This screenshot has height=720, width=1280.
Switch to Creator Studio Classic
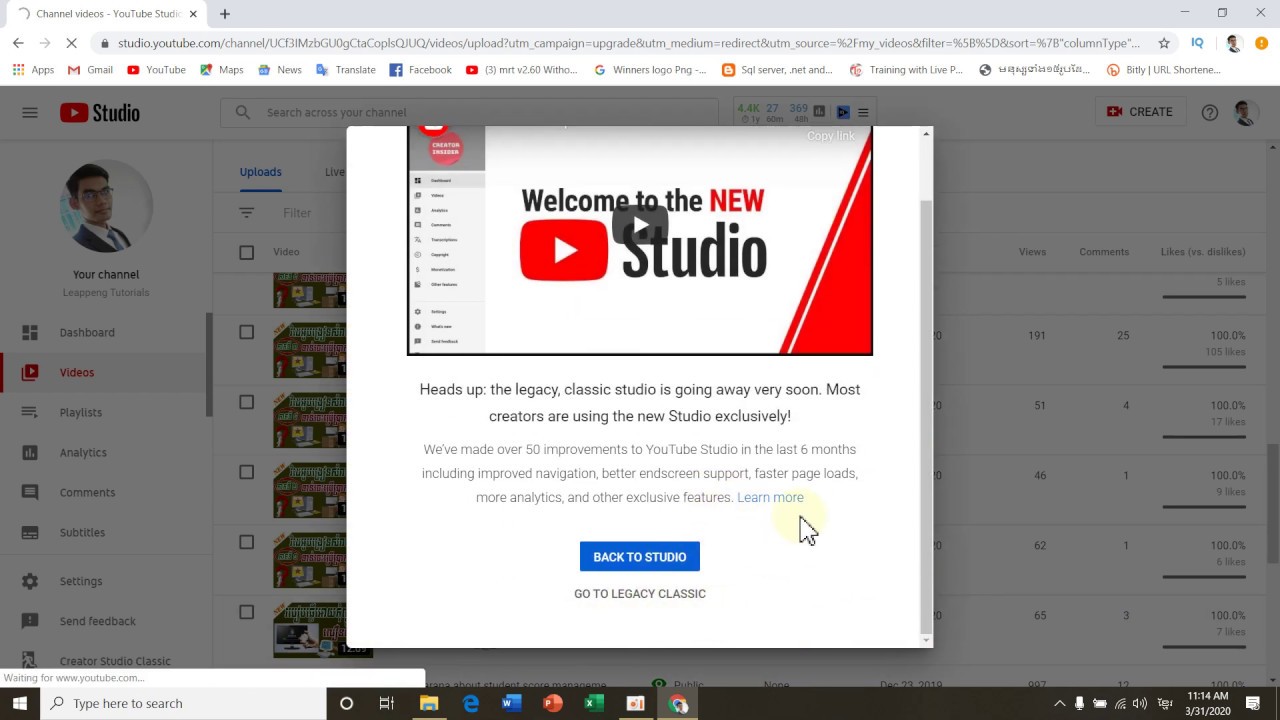click(x=115, y=661)
